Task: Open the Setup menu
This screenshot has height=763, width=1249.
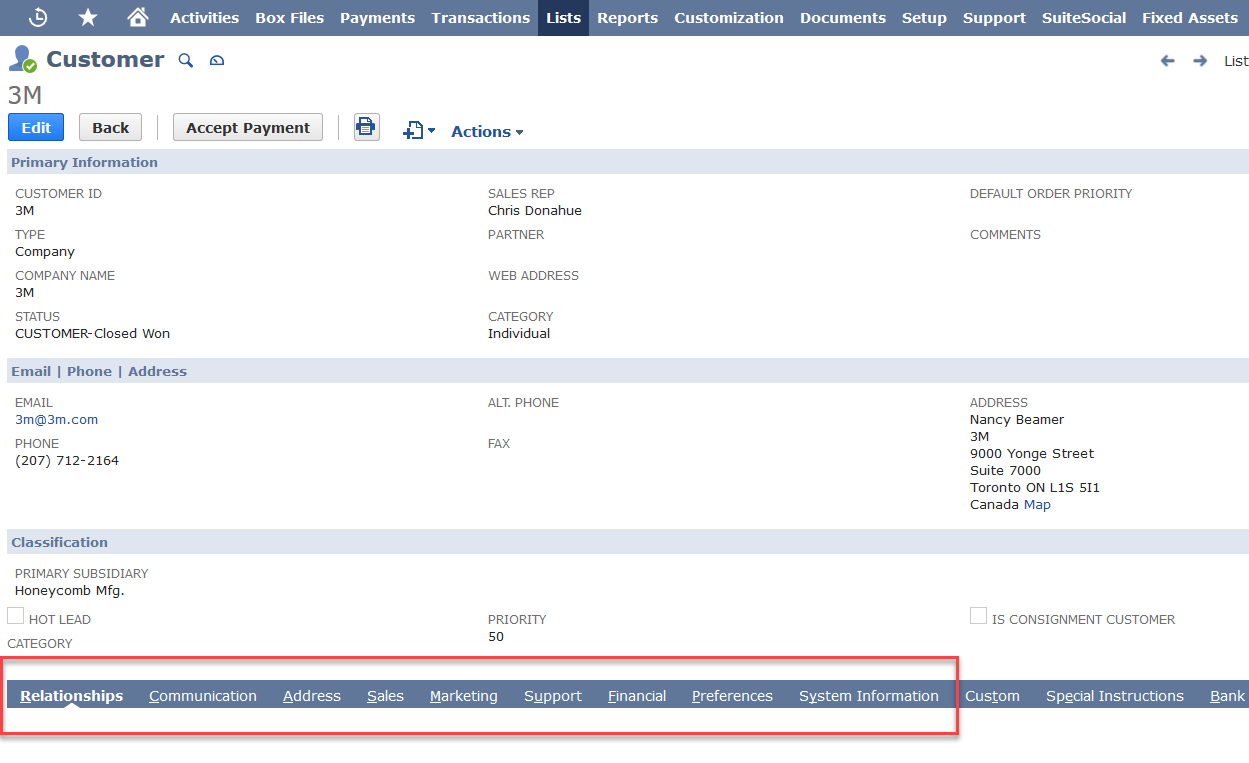Action: click(924, 18)
